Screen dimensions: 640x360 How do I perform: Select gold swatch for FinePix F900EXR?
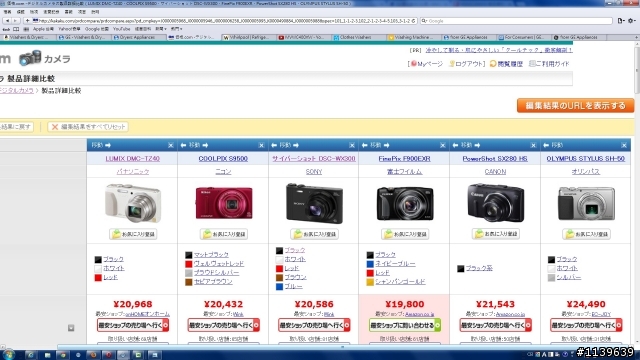370,282
